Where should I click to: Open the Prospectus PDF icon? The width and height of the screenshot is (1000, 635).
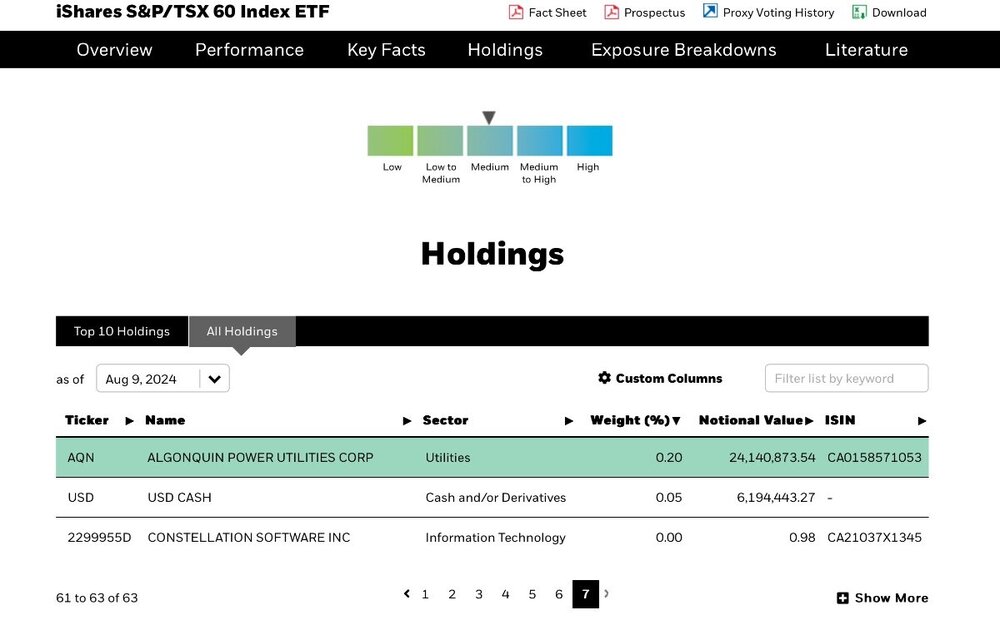[x=611, y=12]
